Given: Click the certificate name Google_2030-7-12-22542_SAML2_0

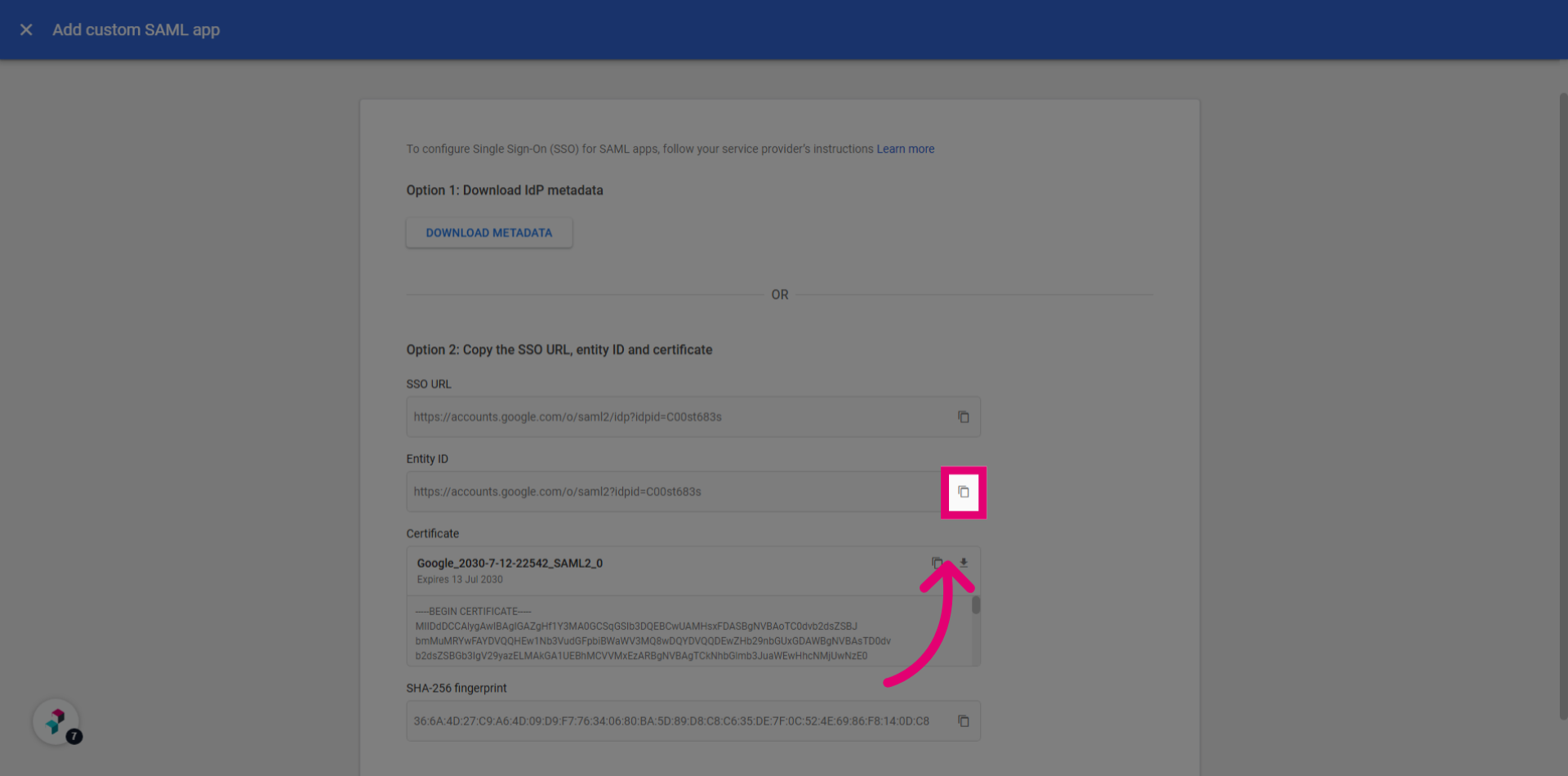Looking at the screenshot, I should pos(510,564).
